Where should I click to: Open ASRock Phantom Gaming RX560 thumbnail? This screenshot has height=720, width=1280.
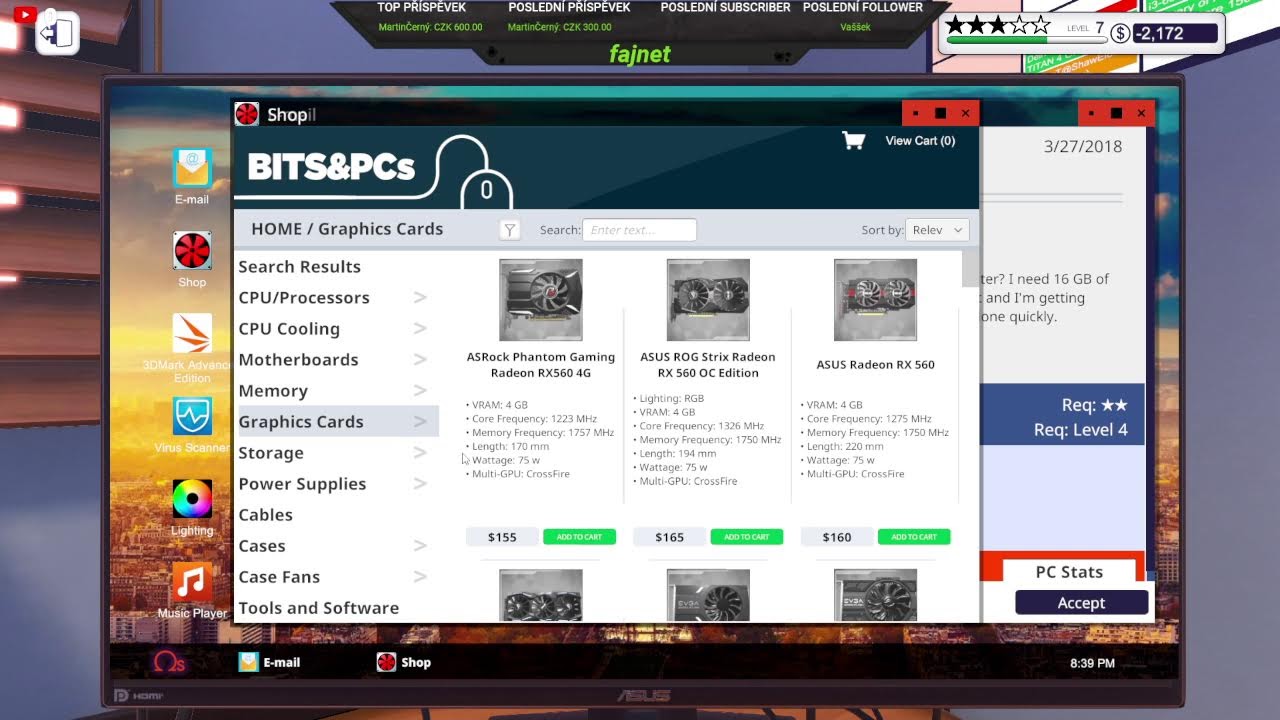coord(541,300)
